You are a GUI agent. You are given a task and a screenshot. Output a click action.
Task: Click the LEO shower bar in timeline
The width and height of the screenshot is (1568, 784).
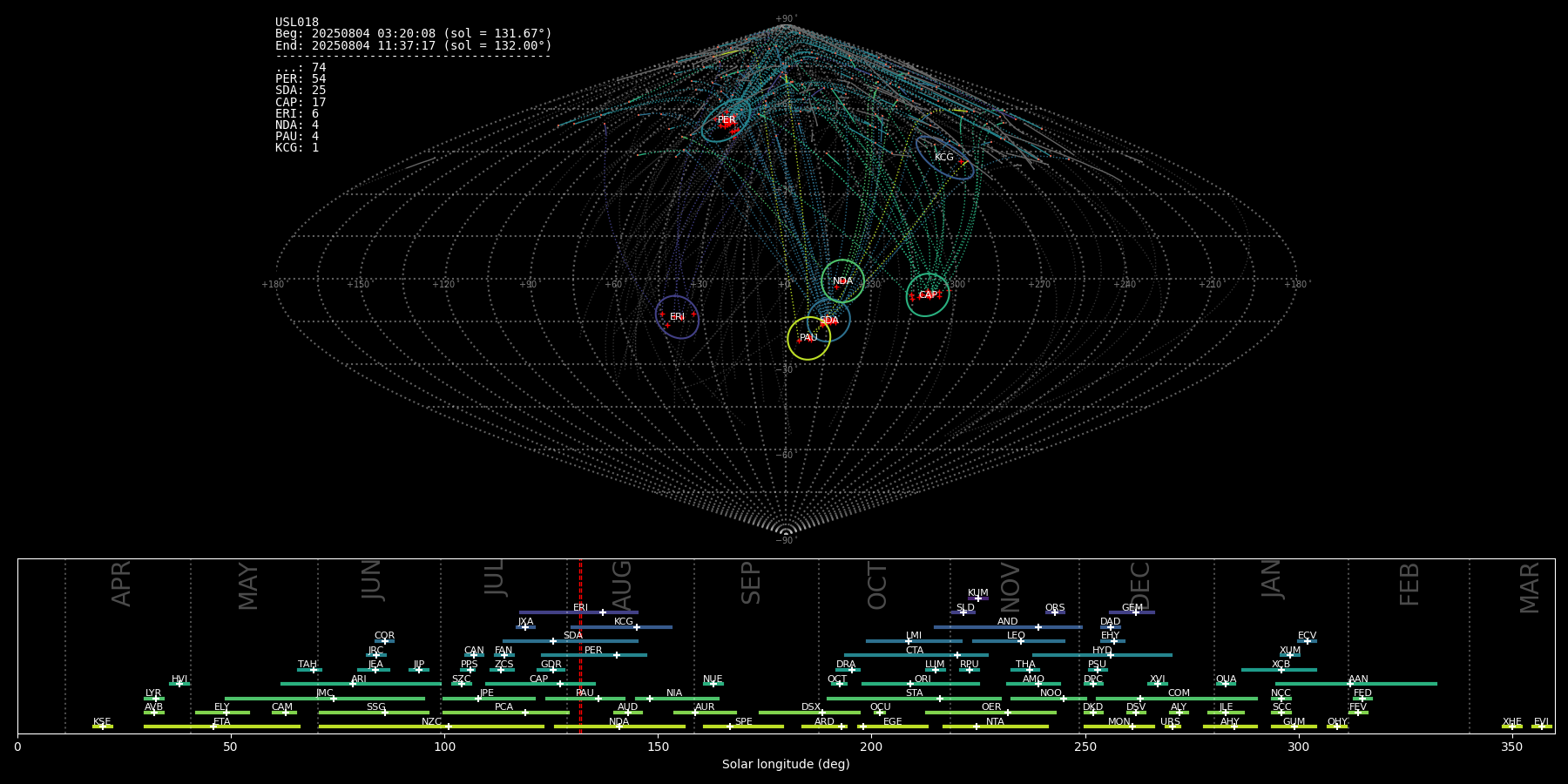(1018, 641)
